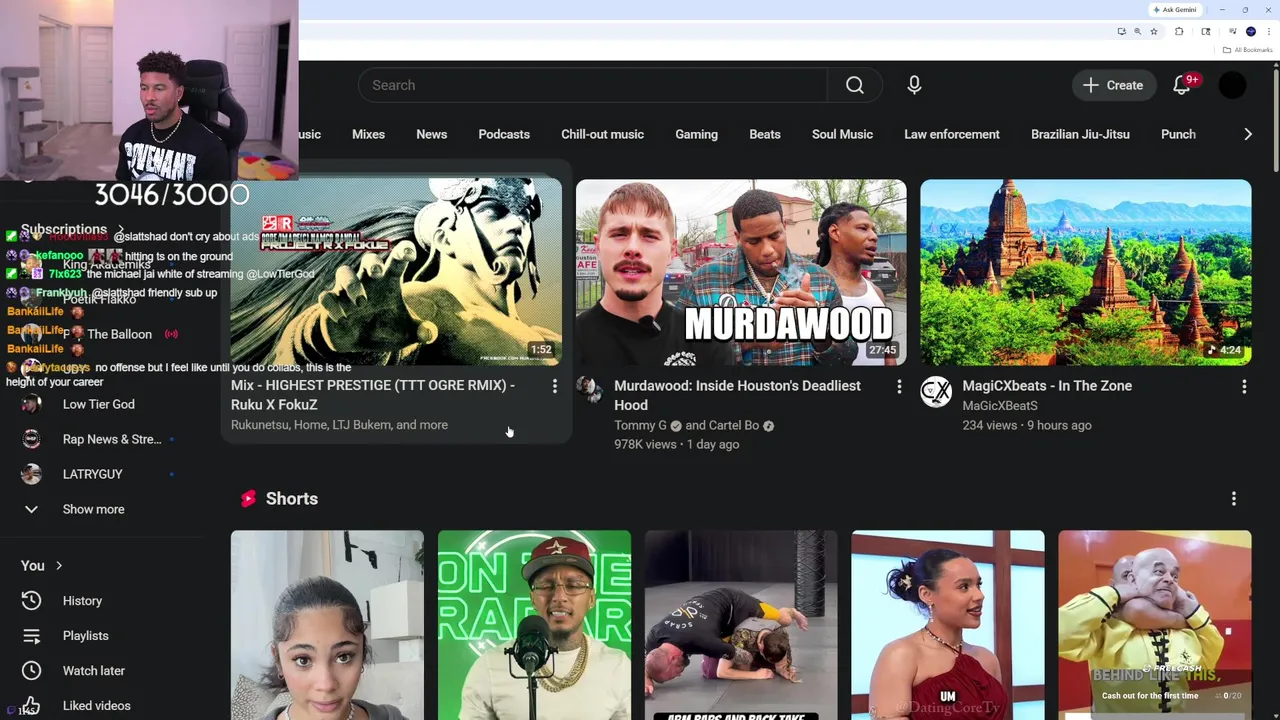Open the Chrome profile avatar
This screenshot has height=720, width=1280.
point(1251,31)
